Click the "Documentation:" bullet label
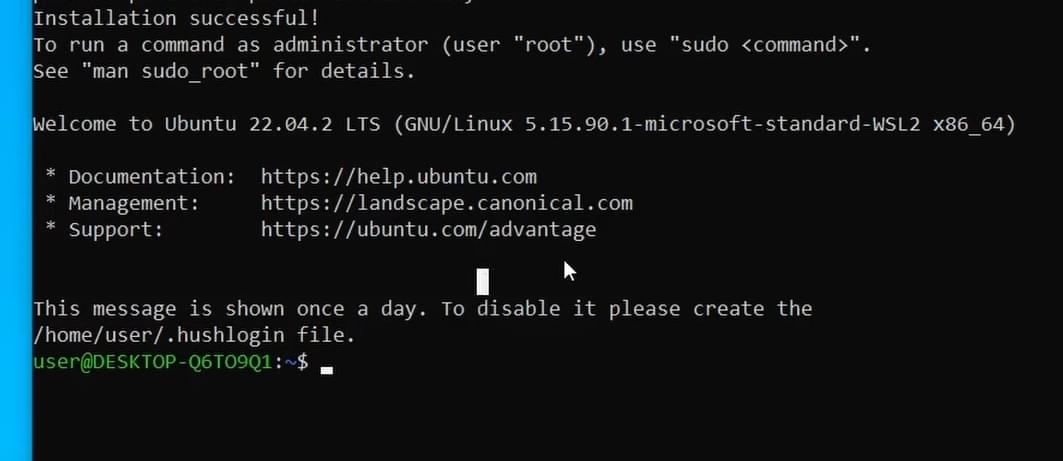 [152, 178]
